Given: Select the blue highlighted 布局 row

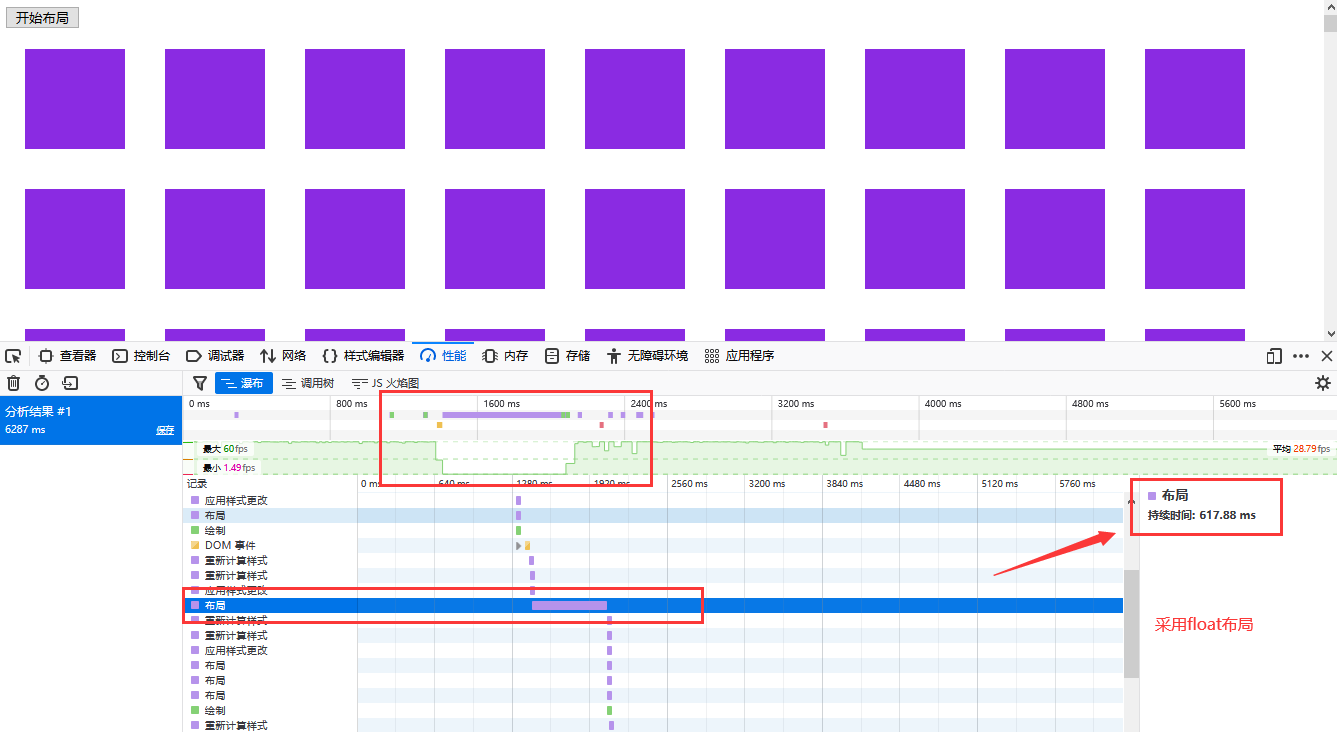Looking at the screenshot, I should point(654,605).
